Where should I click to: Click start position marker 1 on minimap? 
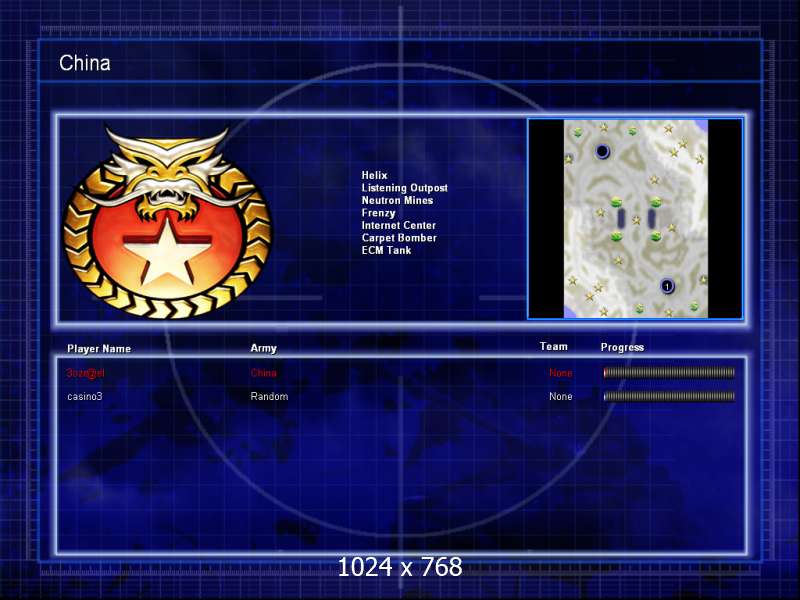click(x=667, y=286)
